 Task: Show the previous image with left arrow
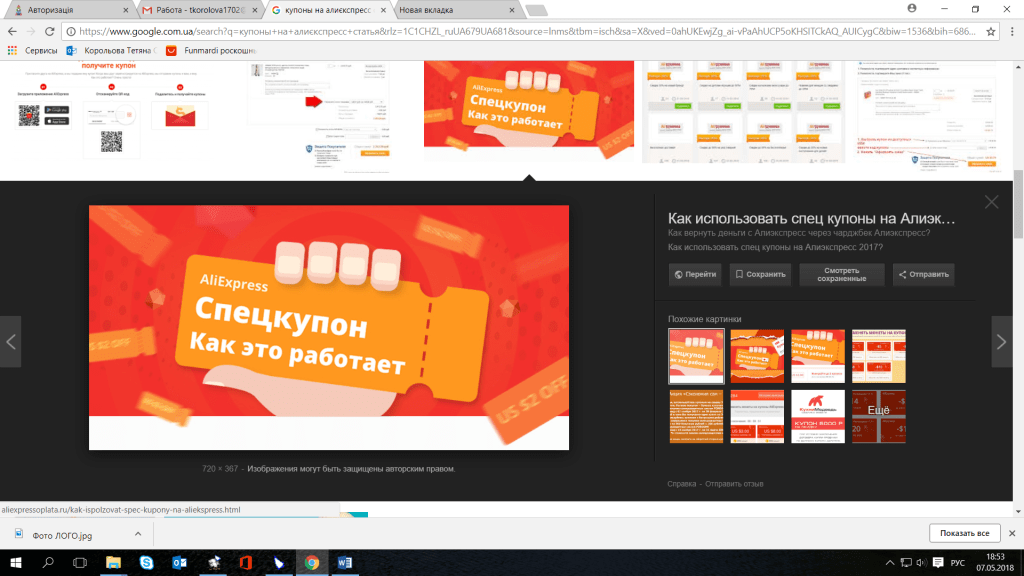tap(10, 342)
